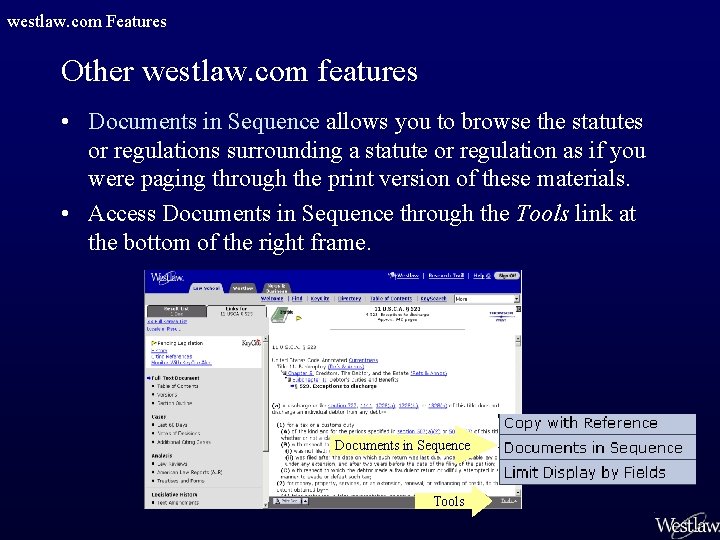Select Treatises and Forms
The width and height of the screenshot is (720, 540).
pos(180,481)
